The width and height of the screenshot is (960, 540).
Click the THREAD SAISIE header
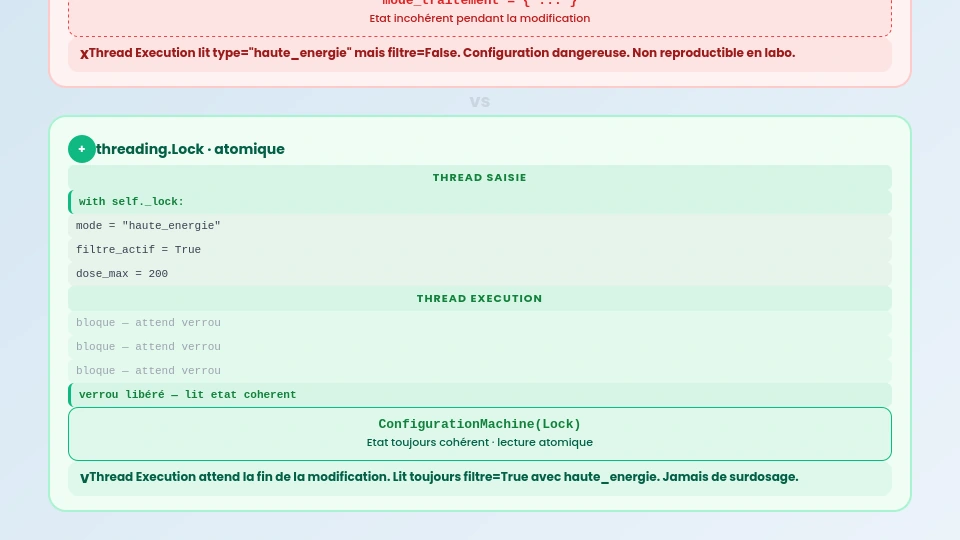[x=479, y=178]
